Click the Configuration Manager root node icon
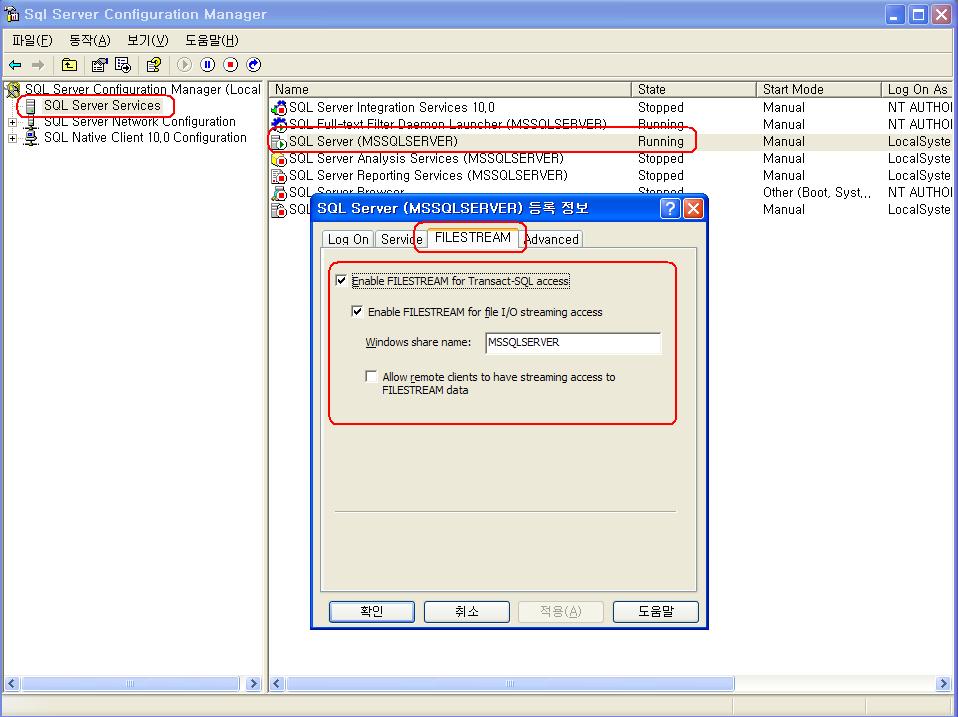Viewport: 958px width, 717px height. (x=13, y=90)
